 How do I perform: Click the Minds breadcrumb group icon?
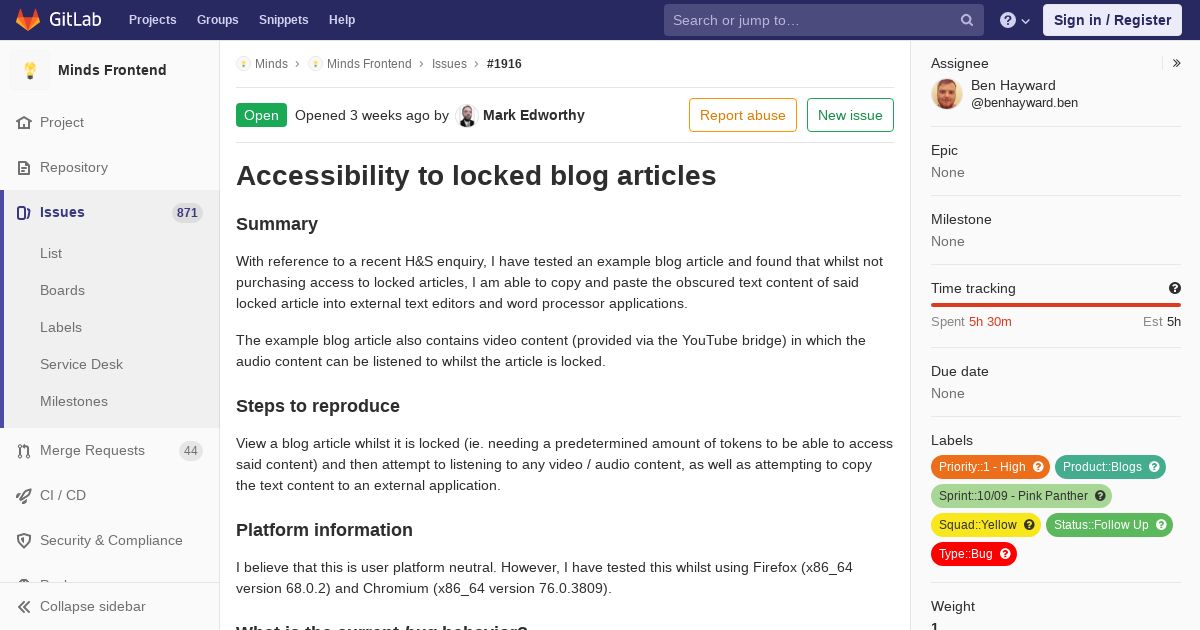click(243, 64)
